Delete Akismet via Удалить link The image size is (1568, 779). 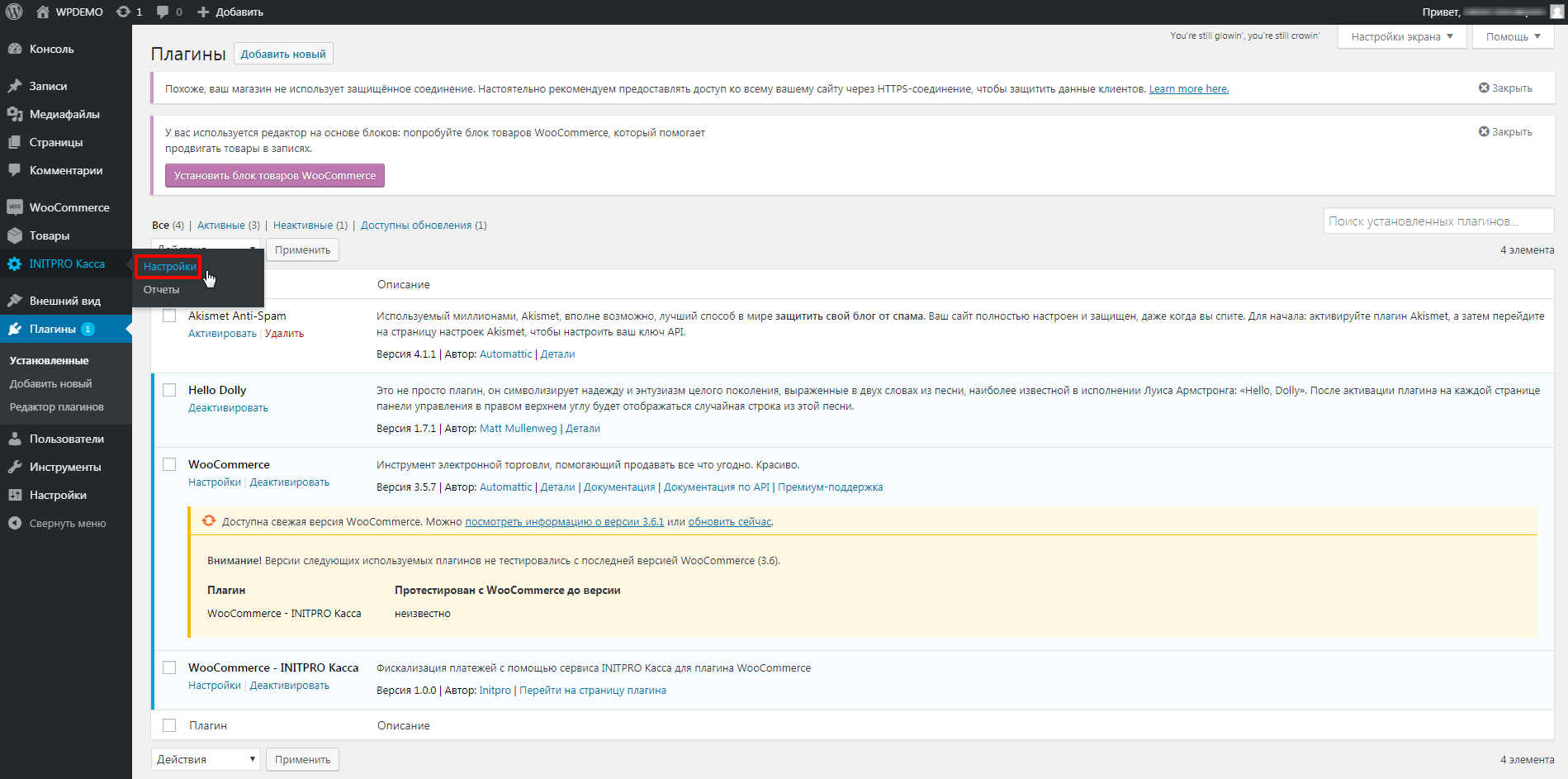point(284,333)
